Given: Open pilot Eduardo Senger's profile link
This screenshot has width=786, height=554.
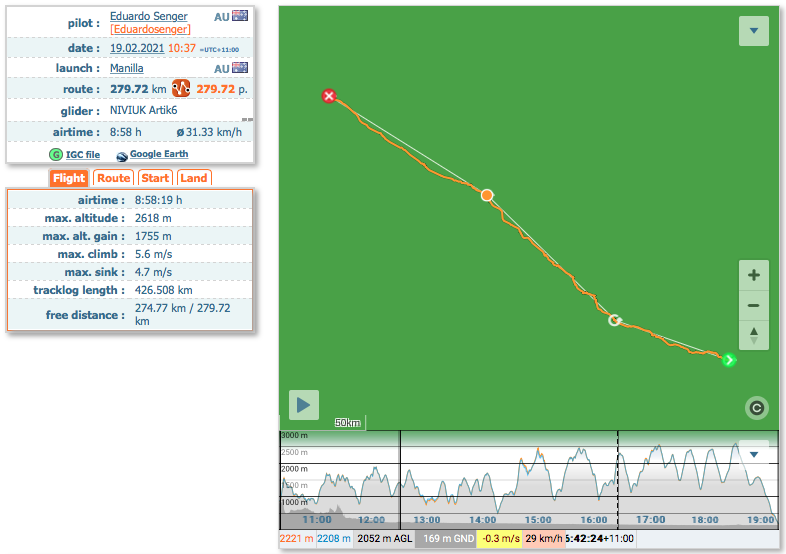Looking at the screenshot, I should point(150,17).
